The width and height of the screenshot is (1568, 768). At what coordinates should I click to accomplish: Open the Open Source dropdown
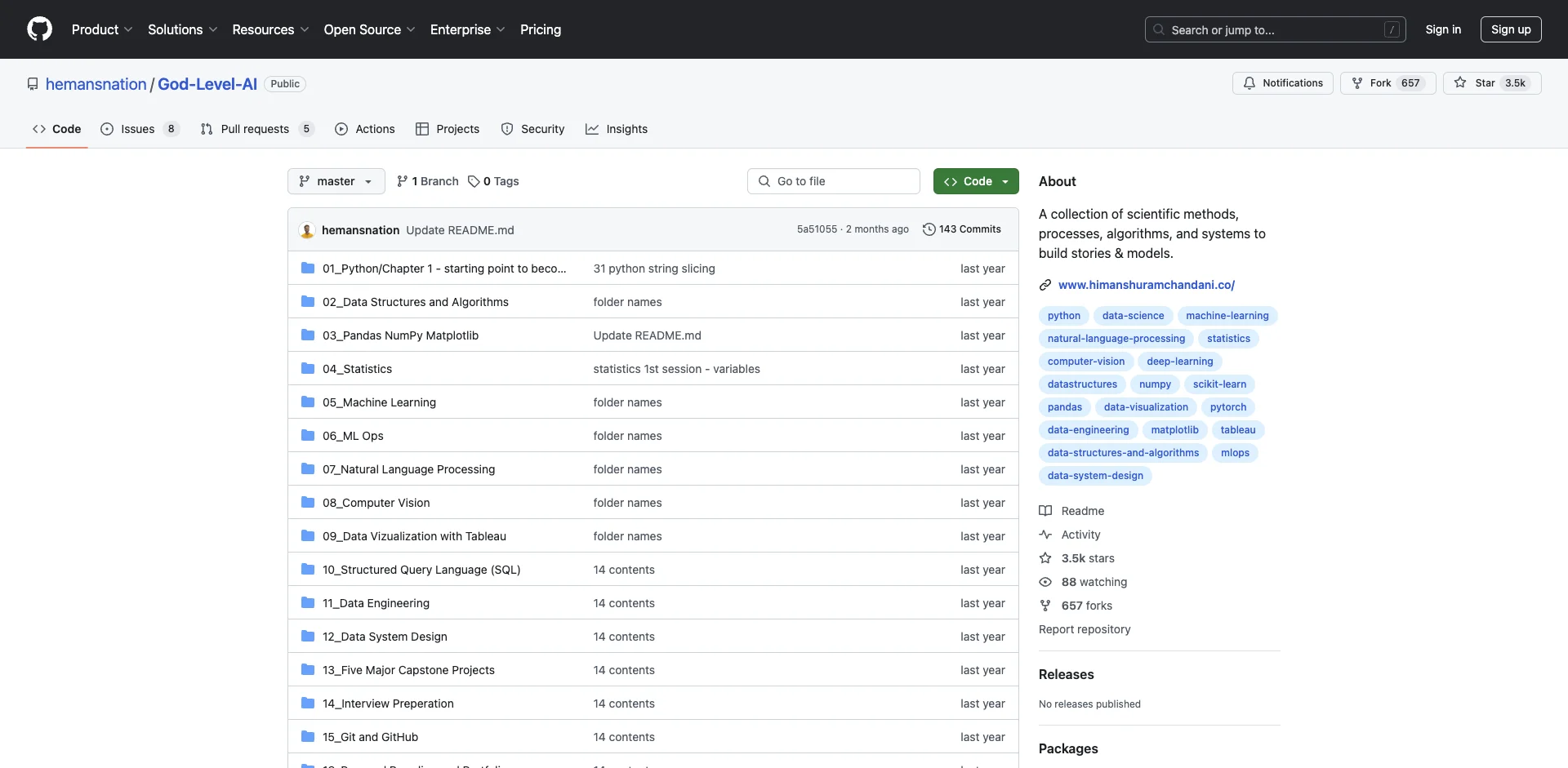tap(369, 29)
